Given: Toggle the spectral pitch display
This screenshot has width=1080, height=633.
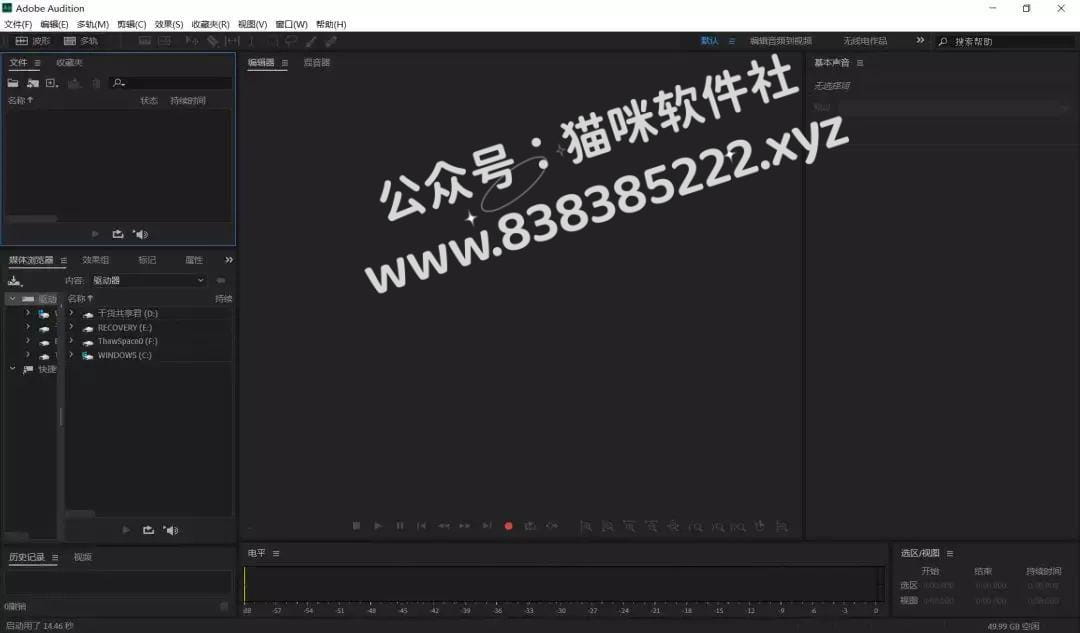Looking at the screenshot, I should coord(165,41).
